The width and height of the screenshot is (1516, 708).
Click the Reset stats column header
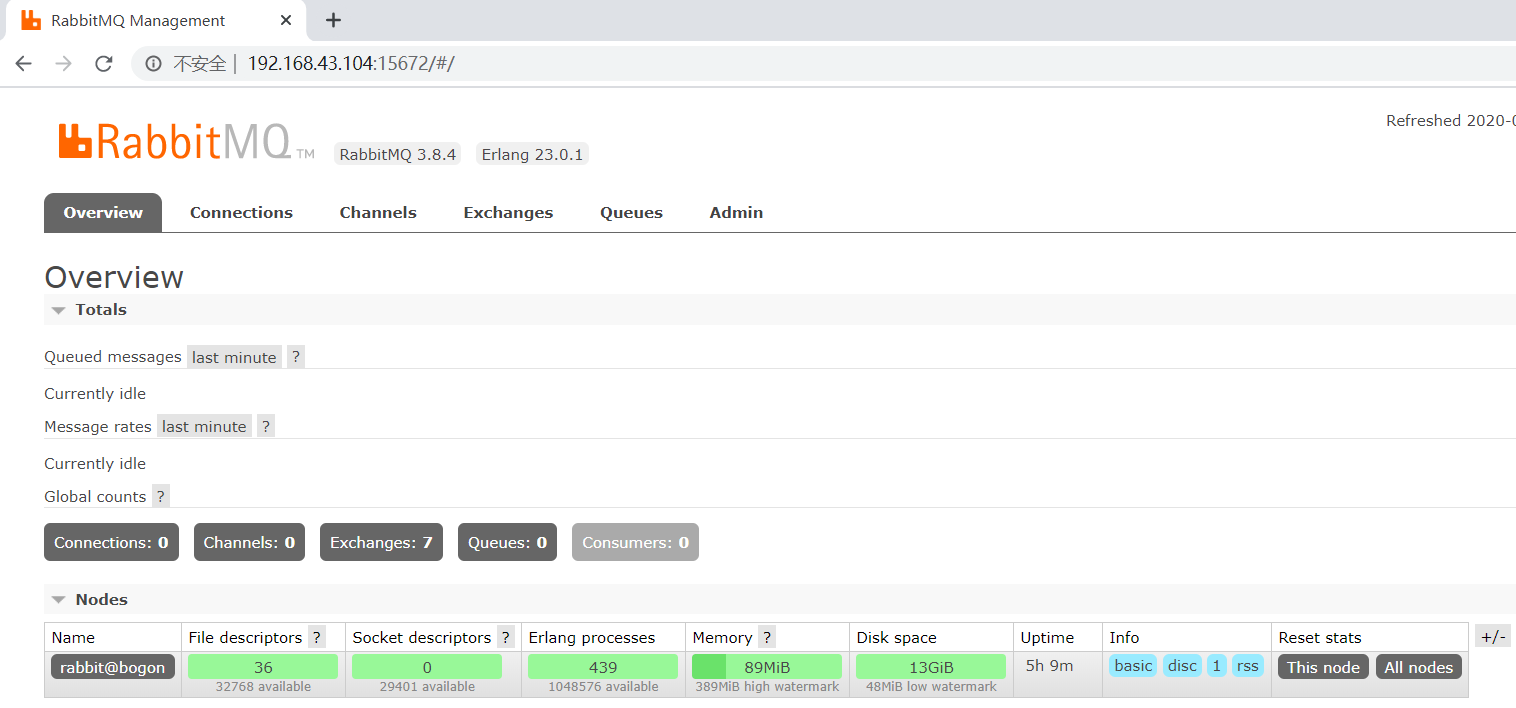pos(1320,637)
